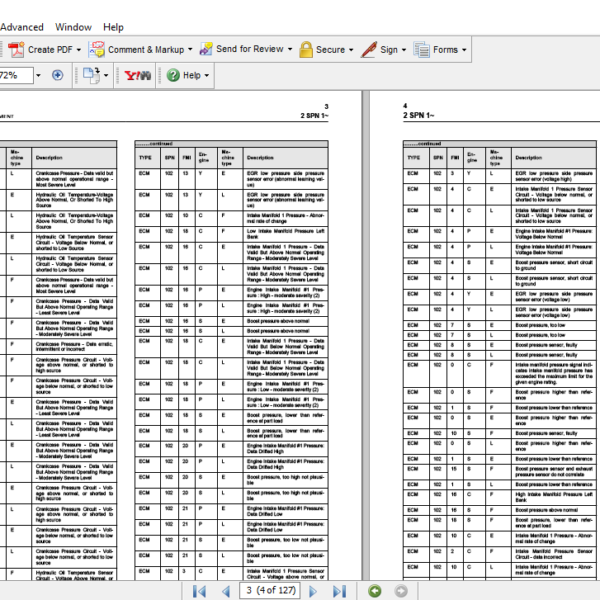Viewport: 600px width, 600px height.
Task: Click '2 SPN 1~' header on page 3
Action: (314, 116)
